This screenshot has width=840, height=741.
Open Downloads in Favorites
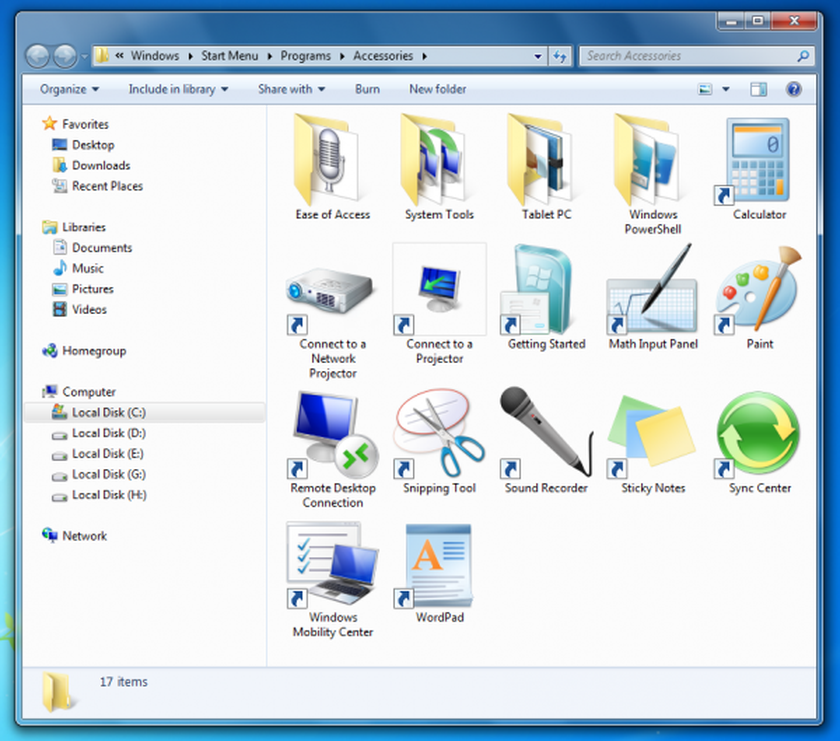pyautogui.click(x=101, y=165)
